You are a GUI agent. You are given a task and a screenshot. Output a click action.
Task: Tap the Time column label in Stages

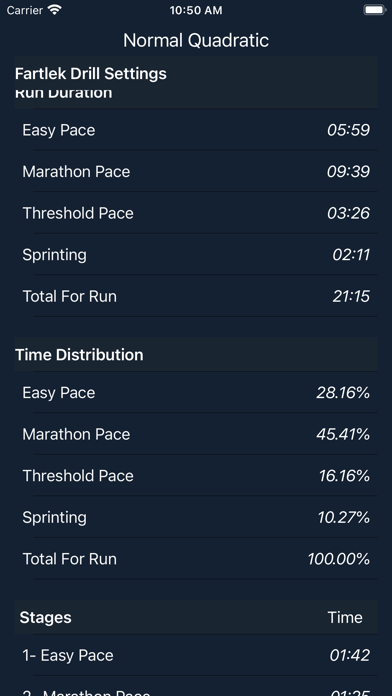(x=345, y=617)
